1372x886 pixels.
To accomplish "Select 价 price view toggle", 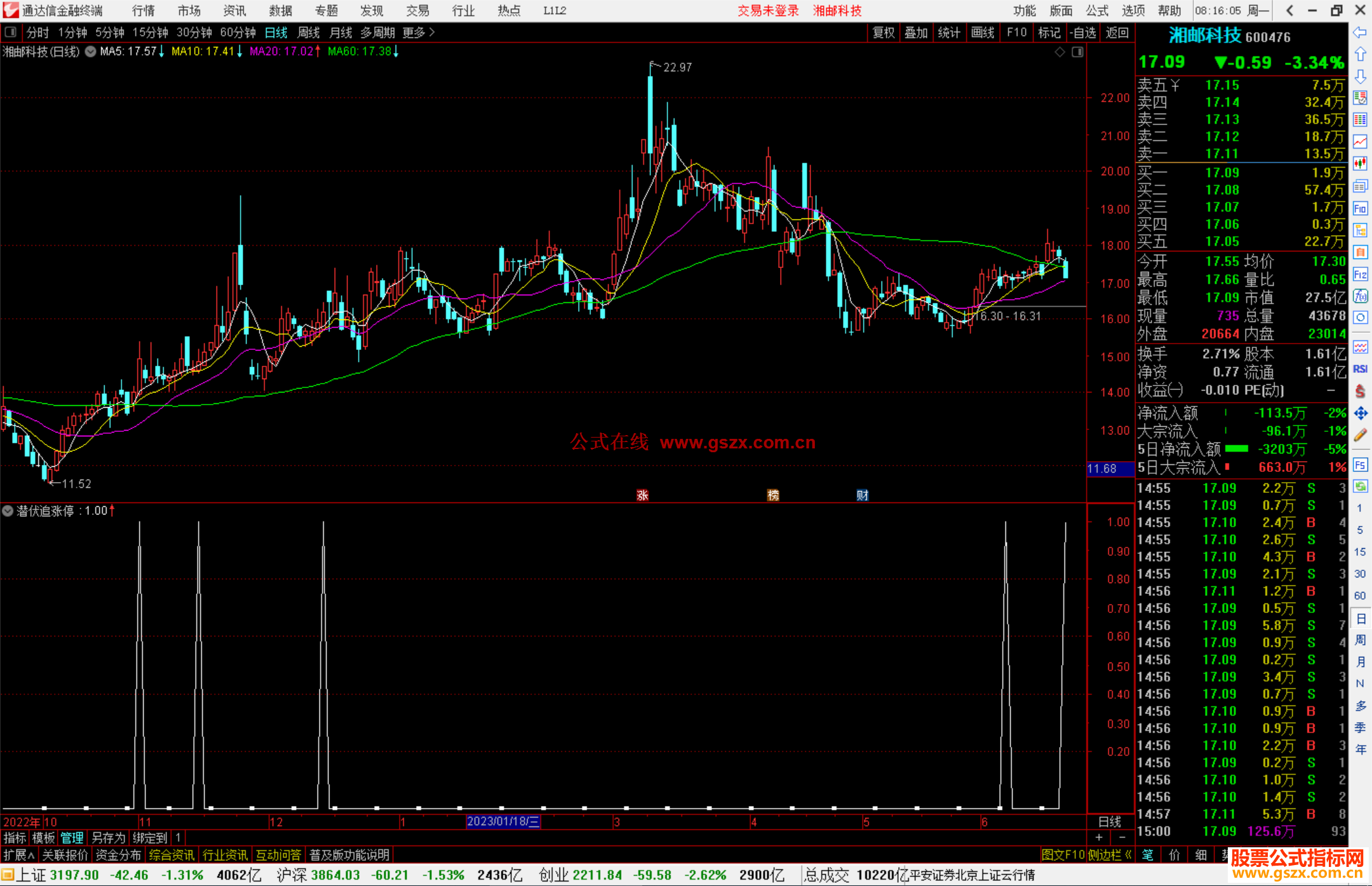I will pos(1174,855).
